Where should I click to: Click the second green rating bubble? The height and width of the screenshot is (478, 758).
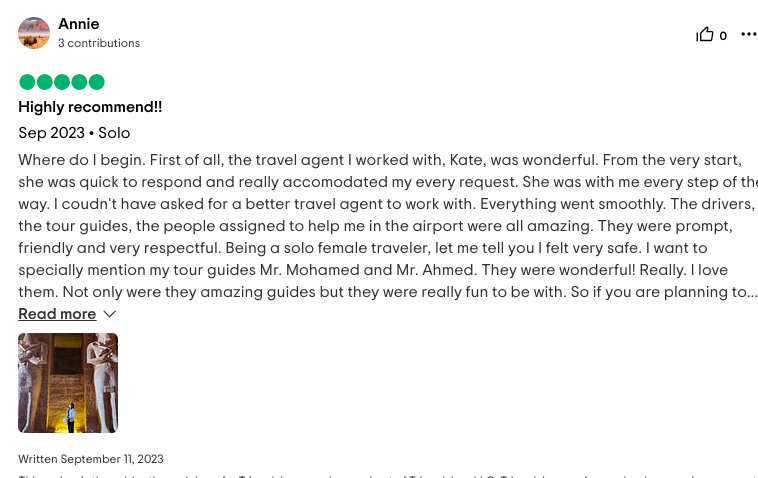coord(44,82)
